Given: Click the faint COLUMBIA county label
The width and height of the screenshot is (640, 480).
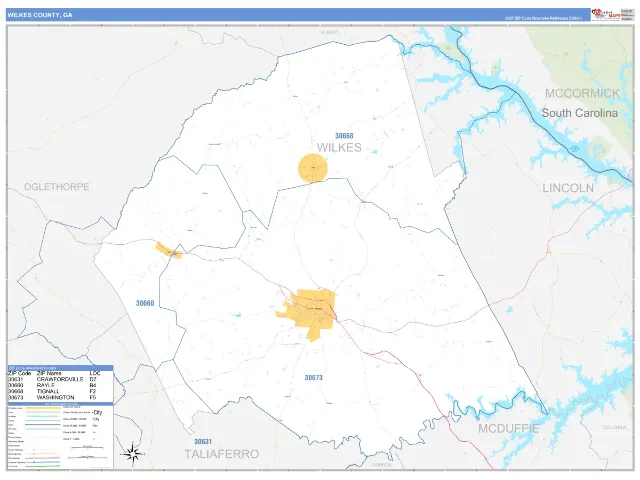Looking at the screenshot, I should click(x=615, y=427).
